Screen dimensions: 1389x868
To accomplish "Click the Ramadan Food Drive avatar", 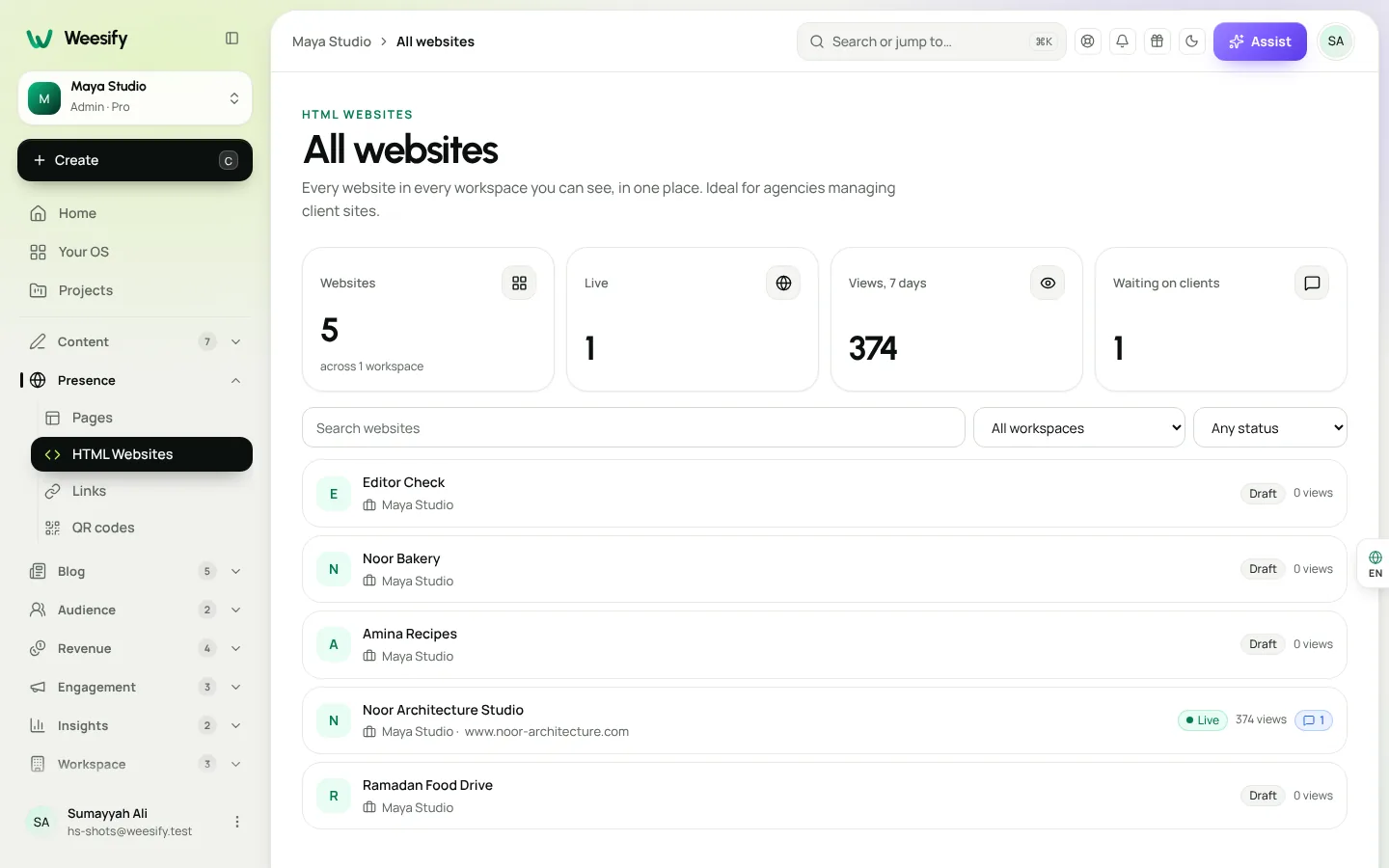I will coord(334,797).
